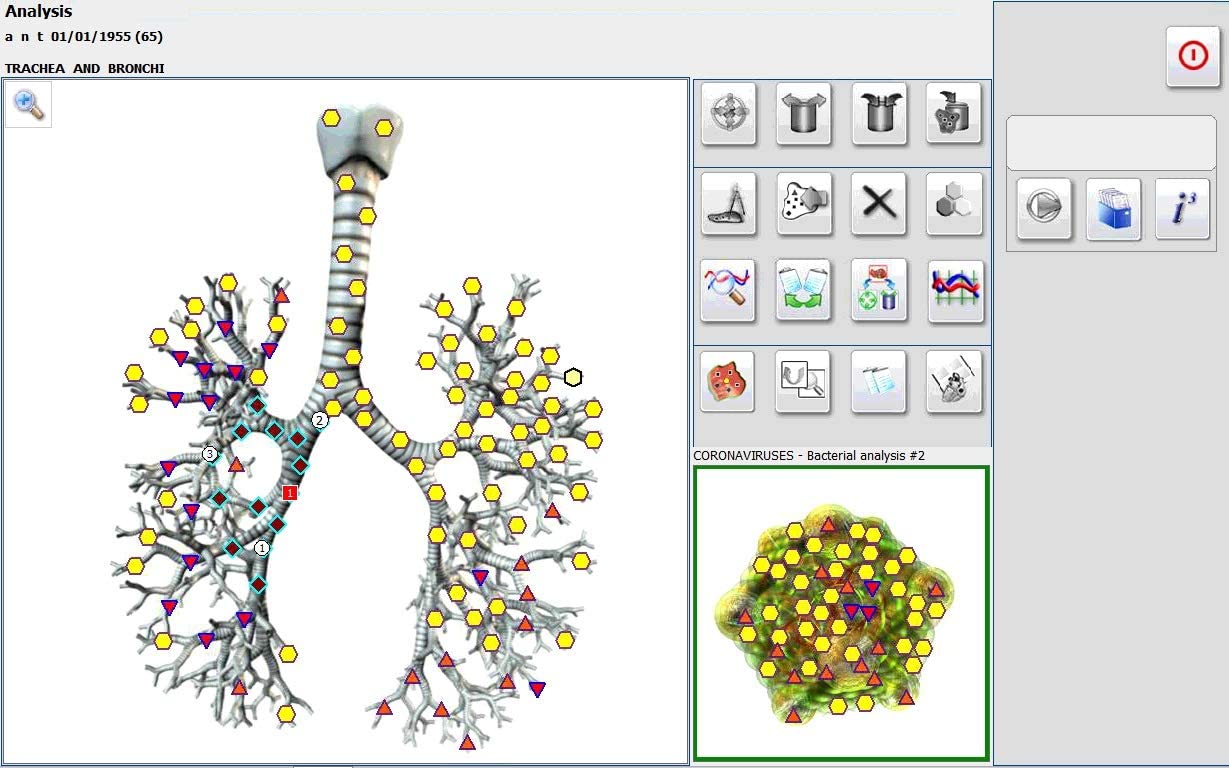1229x768 pixels.
Task: Open the magnifier over red-blue curves icon
Action: click(x=729, y=291)
